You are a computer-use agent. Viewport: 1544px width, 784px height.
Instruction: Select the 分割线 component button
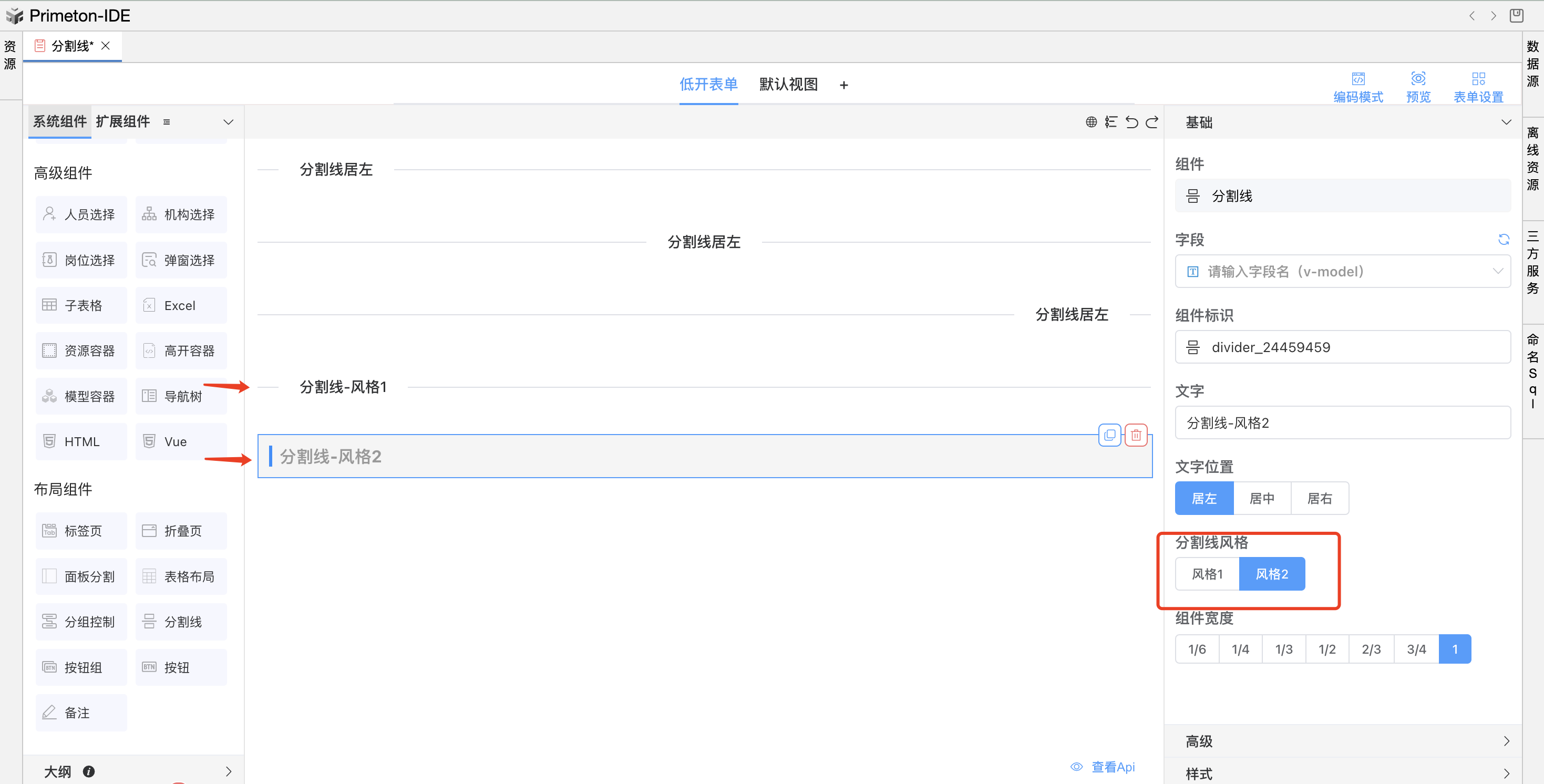pos(181,622)
